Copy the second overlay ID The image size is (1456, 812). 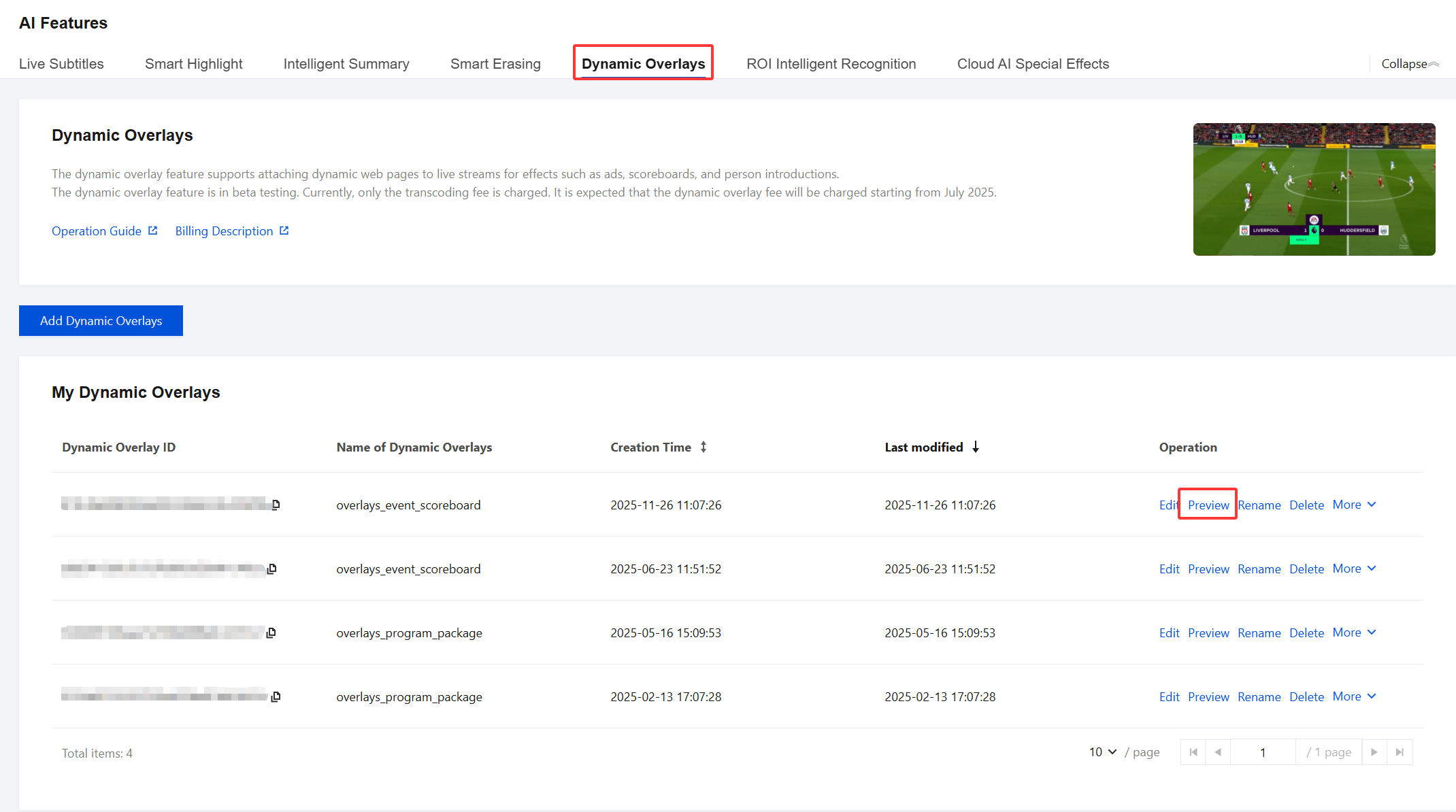tap(272, 569)
